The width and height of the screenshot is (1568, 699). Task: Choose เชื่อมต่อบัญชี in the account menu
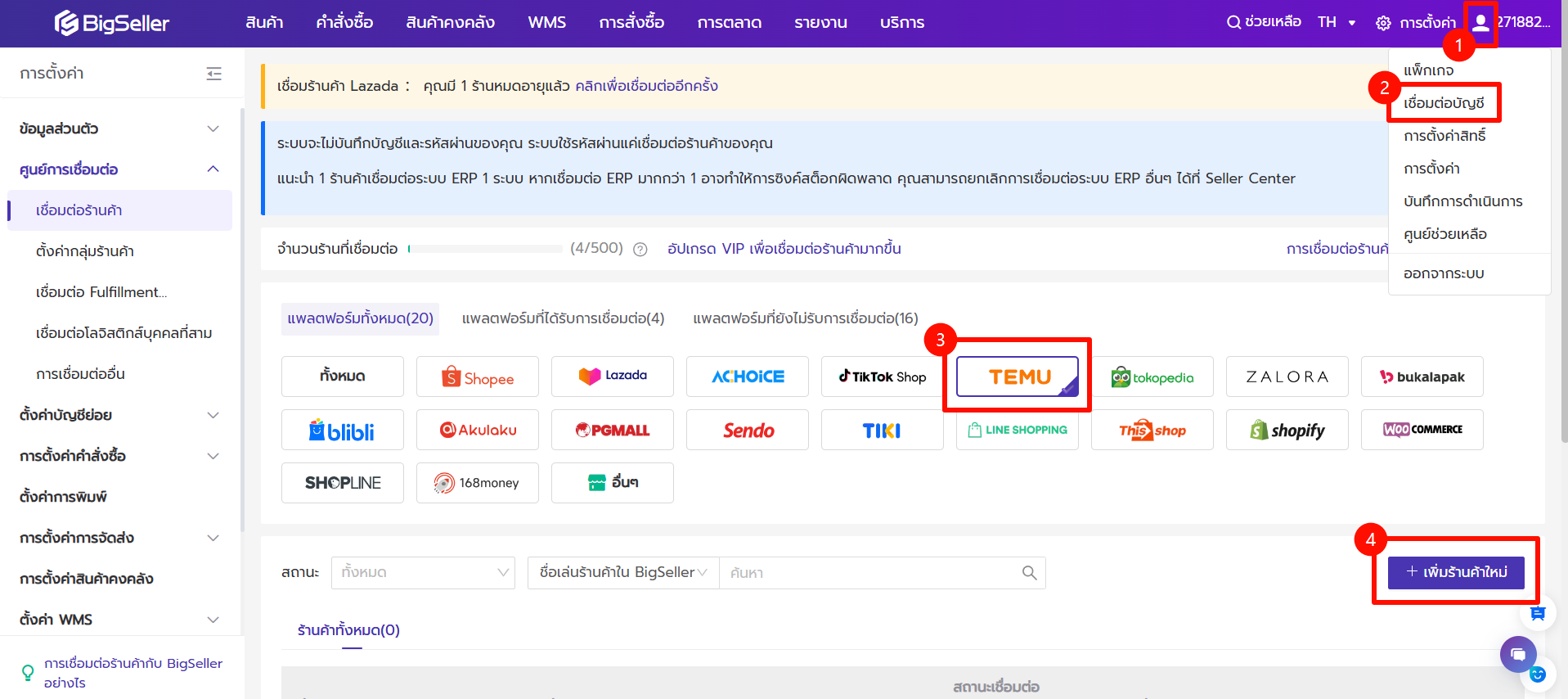click(x=1444, y=103)
